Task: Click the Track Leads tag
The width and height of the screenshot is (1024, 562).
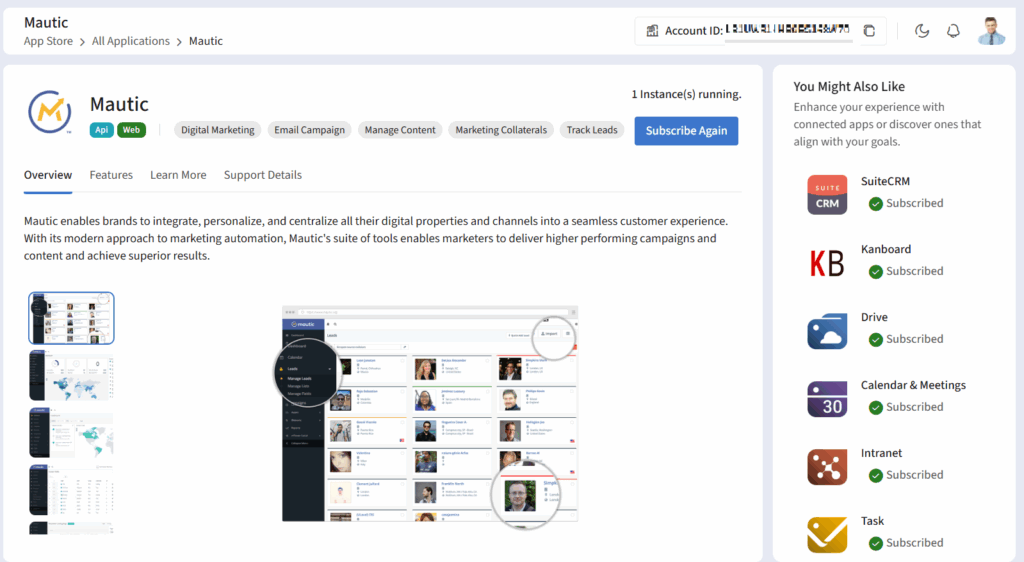Action: pyautogui.click(x=592, y=130)
